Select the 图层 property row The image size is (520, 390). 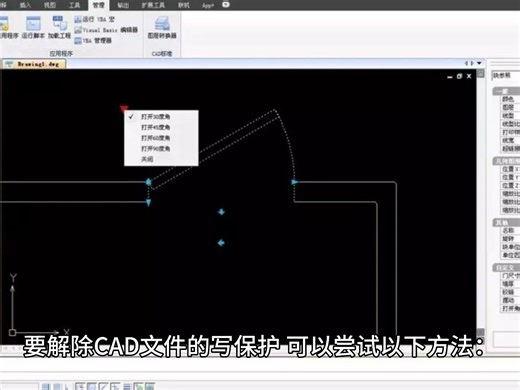[x=510, y=107]
